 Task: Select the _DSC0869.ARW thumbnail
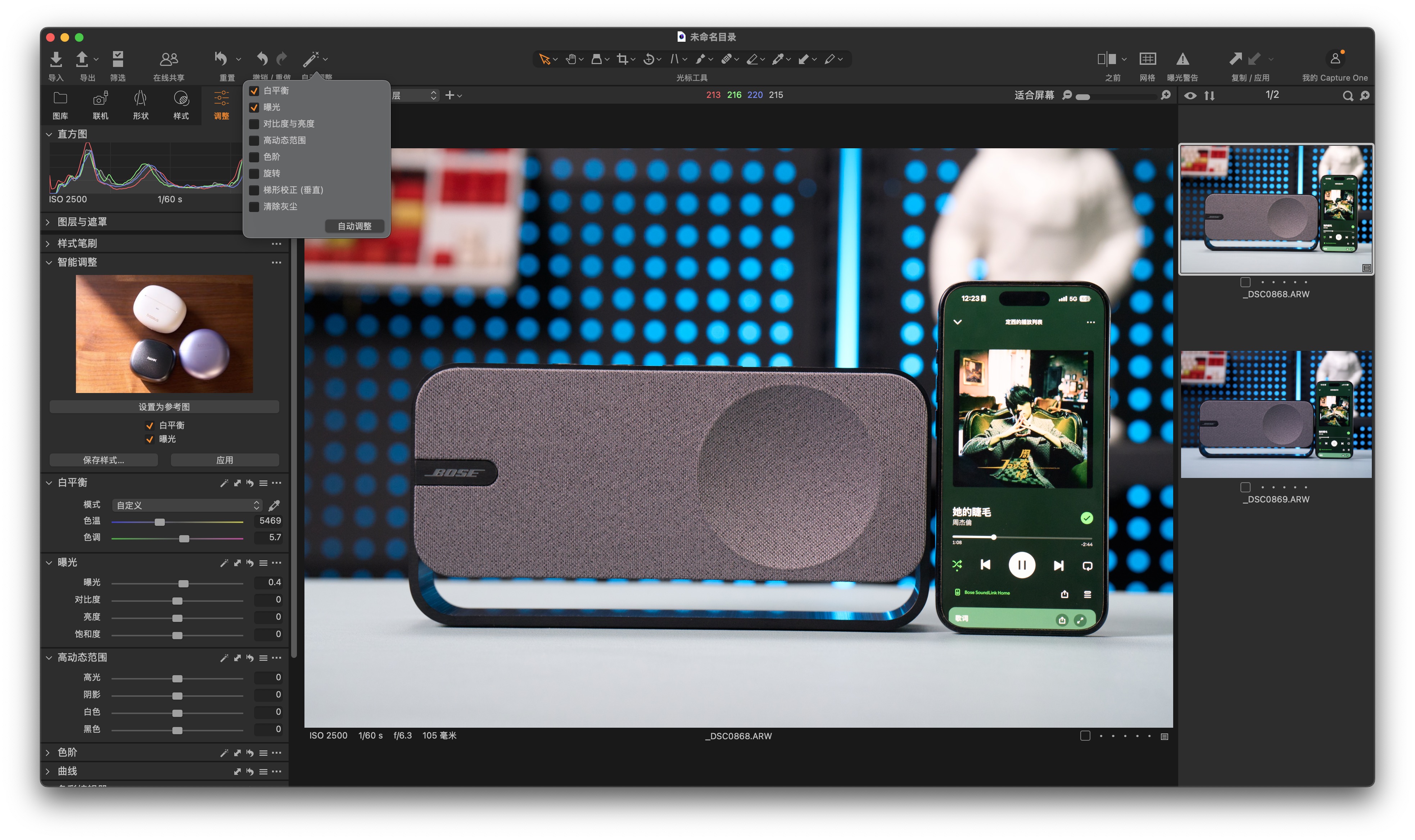click(x=1276, y=415)
